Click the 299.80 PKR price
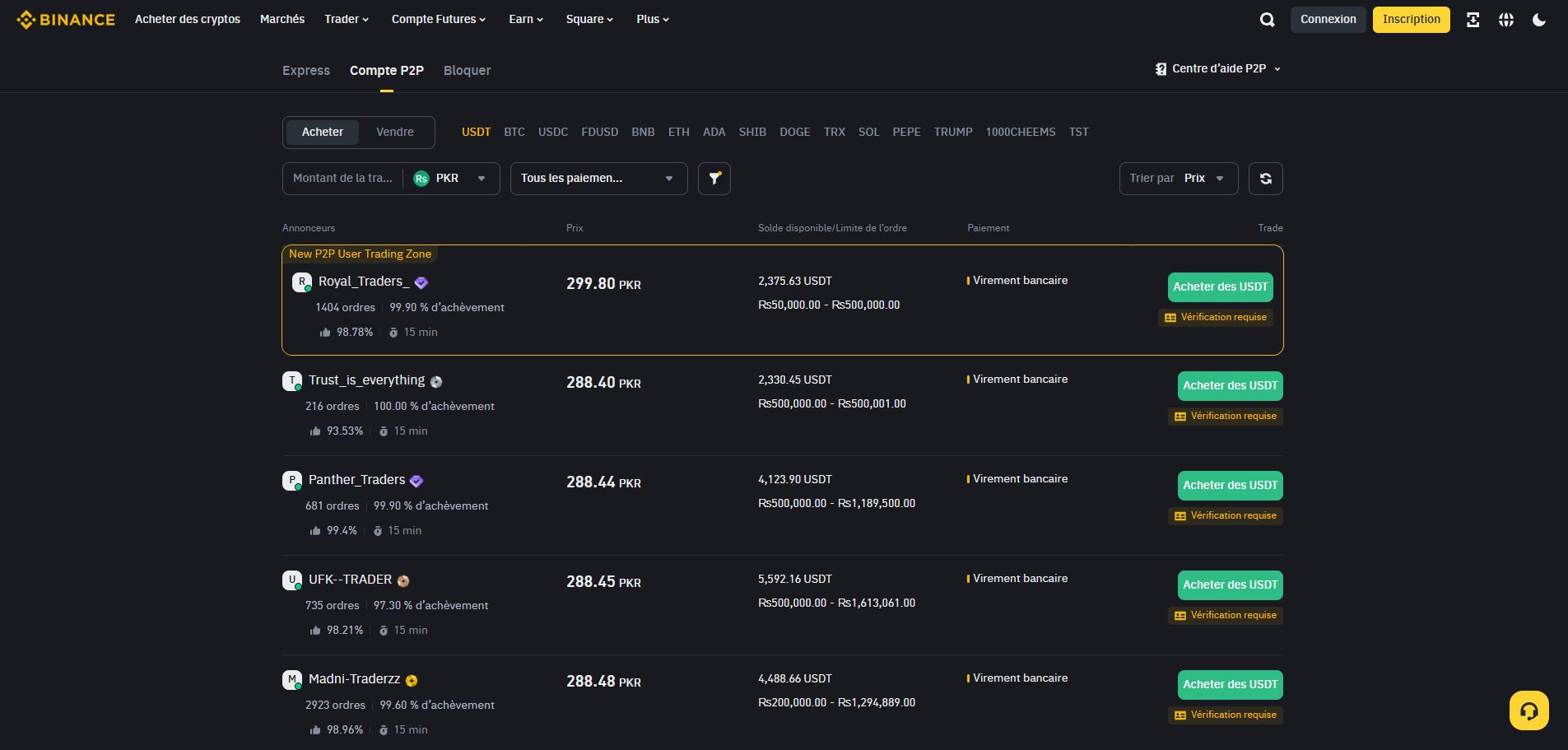1568x750 pixels. click(603, 284)
